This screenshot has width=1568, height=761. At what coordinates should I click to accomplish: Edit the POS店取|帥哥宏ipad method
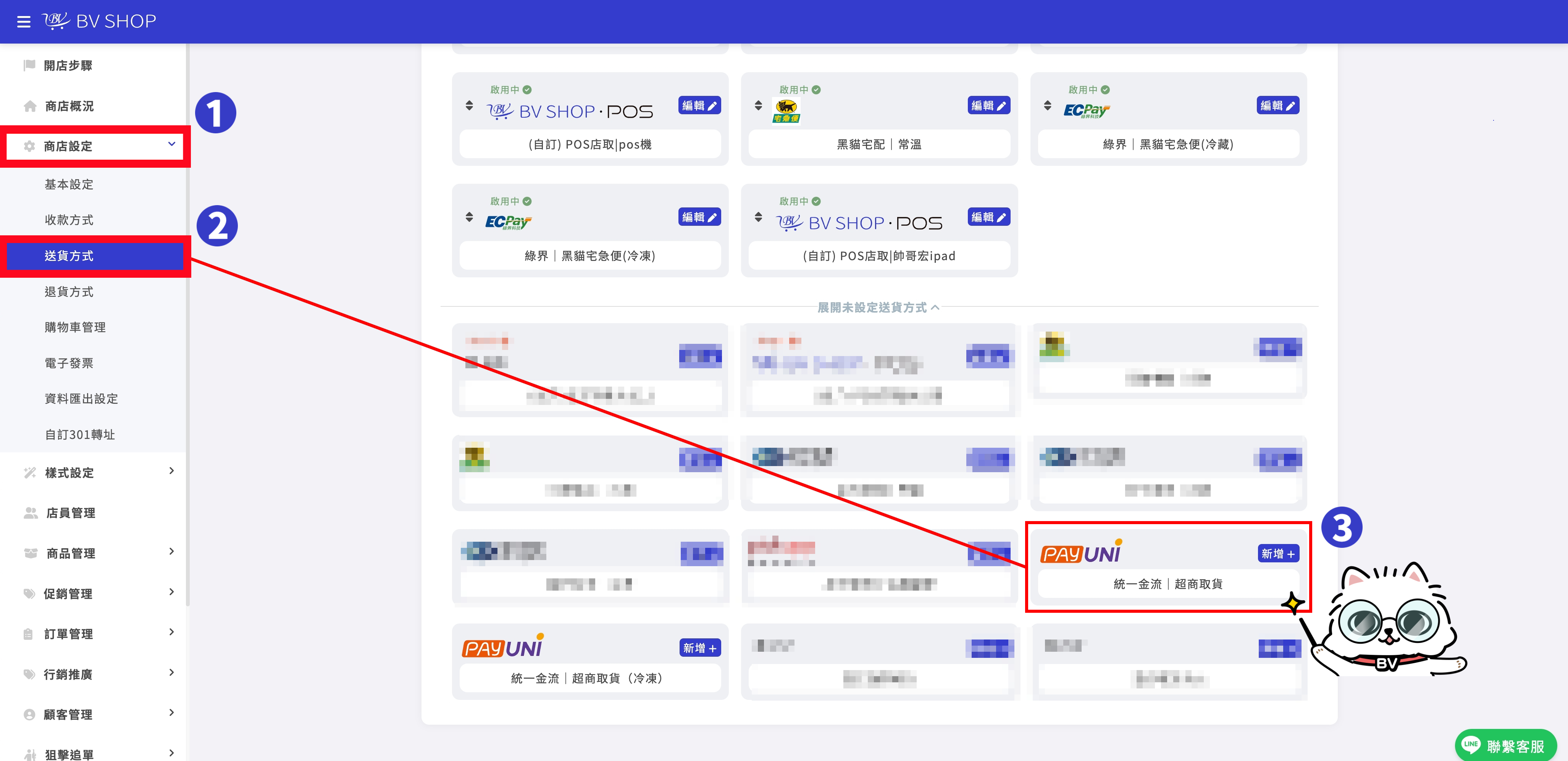coord(988,217)
